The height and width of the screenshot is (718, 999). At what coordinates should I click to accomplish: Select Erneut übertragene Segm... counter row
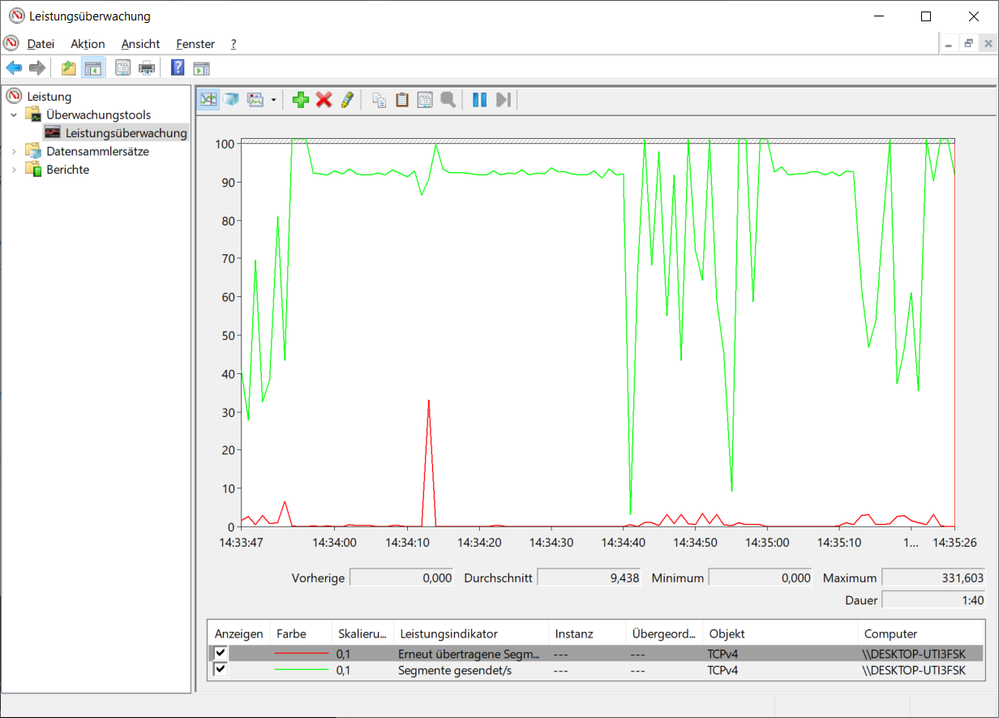coord(596,654)
